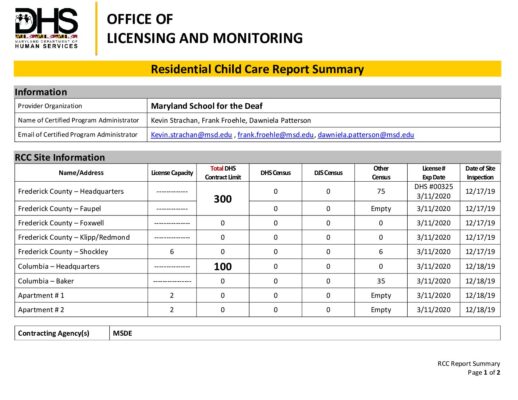Image resolution: width=518 pixels, height=400 pixels.
Task: Click Shockley's License Capacity value '6'
Action: (x=172, y=252)
